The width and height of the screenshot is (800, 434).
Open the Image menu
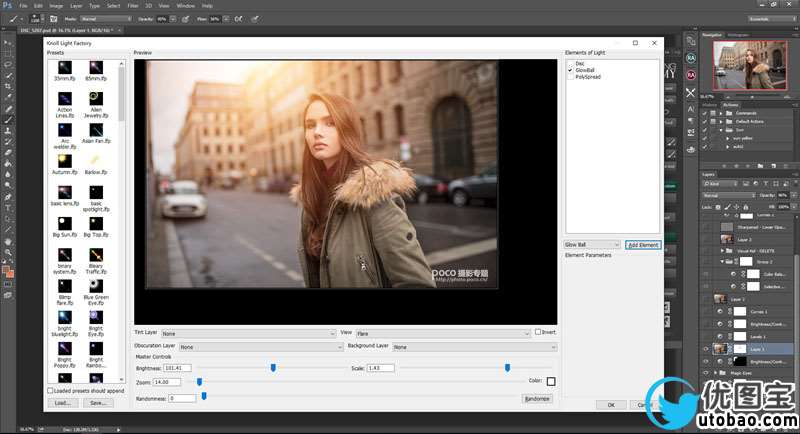click(x=55, y=6)
